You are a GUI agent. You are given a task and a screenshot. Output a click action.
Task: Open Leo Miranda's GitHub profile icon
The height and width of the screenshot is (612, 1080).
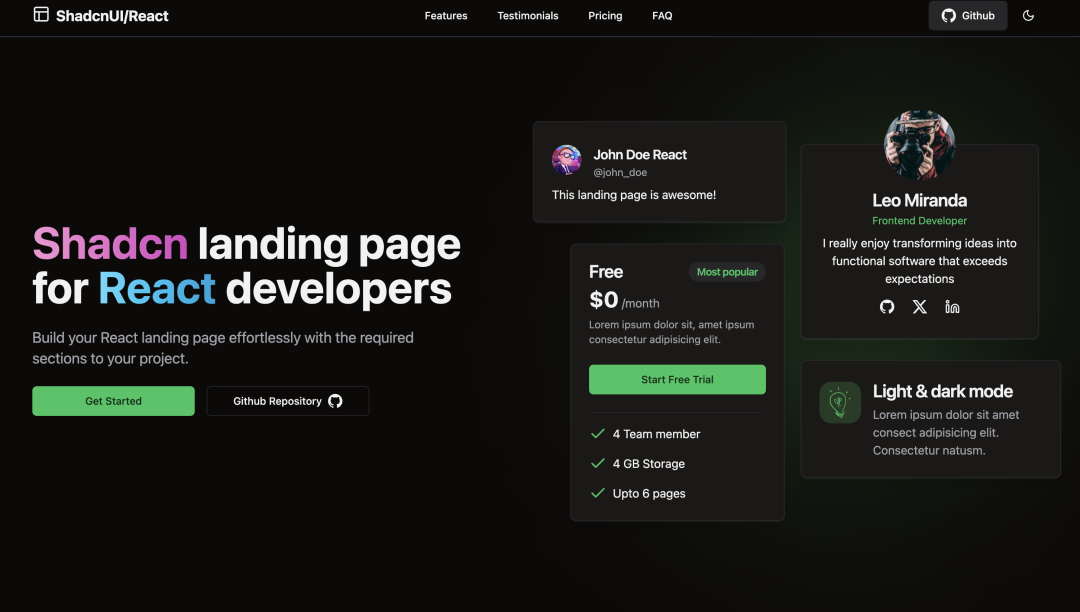[887, 307]
